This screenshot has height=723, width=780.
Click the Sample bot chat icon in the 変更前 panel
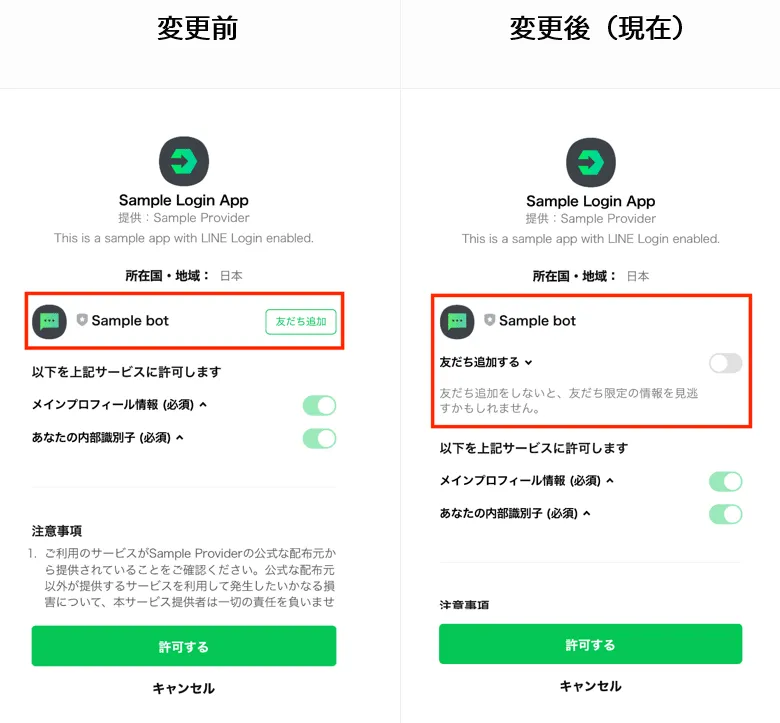click(49, 321)
